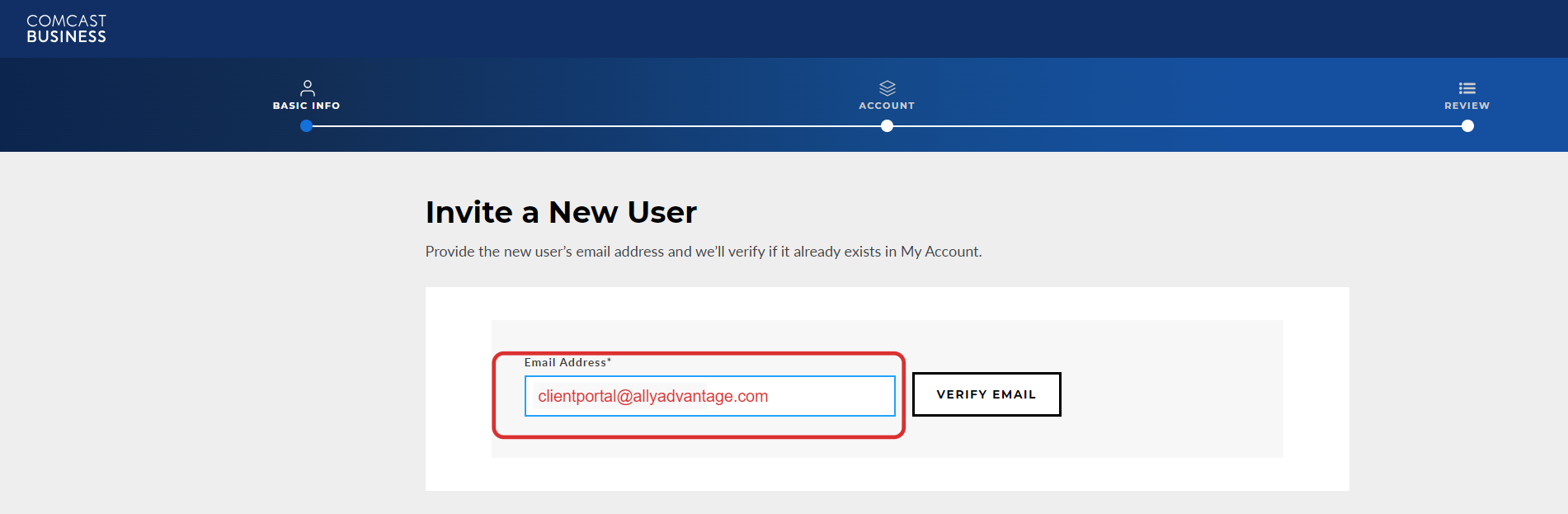Click the Review progress dot
1568x514 pixels.
point(1467,126)
